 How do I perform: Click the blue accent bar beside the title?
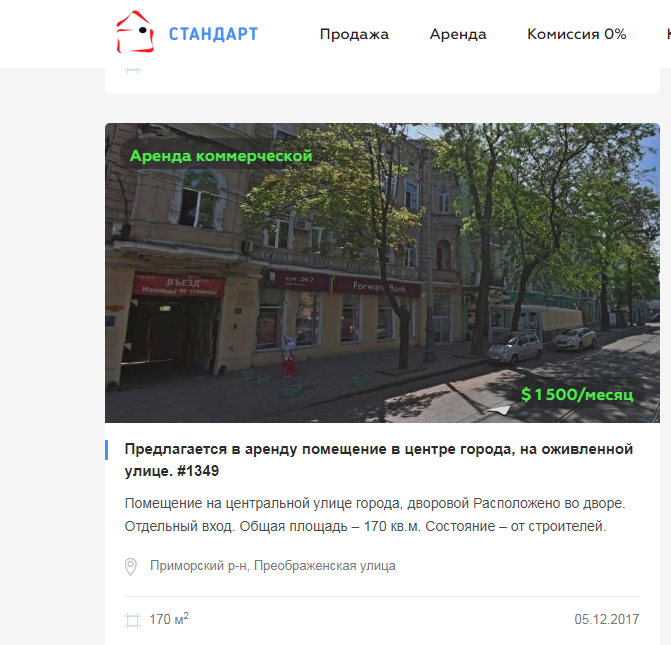106,450
